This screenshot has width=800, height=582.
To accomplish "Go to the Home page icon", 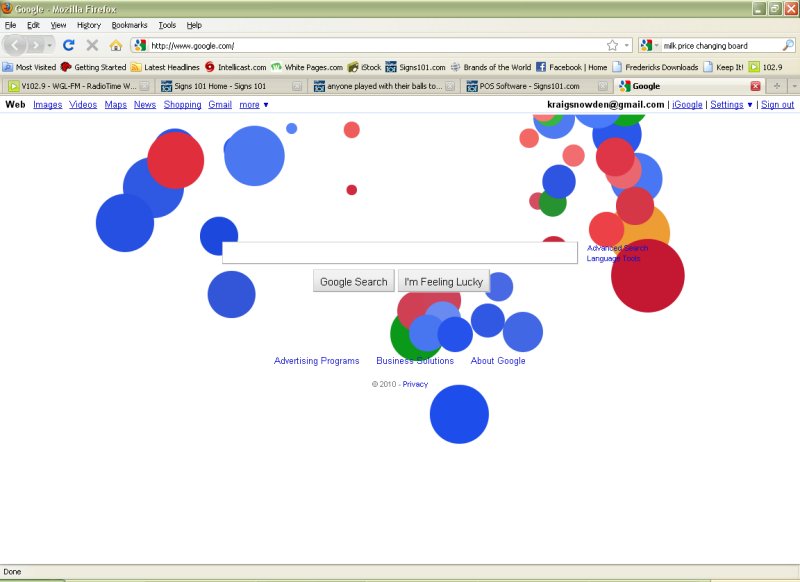I will point(116,45).
